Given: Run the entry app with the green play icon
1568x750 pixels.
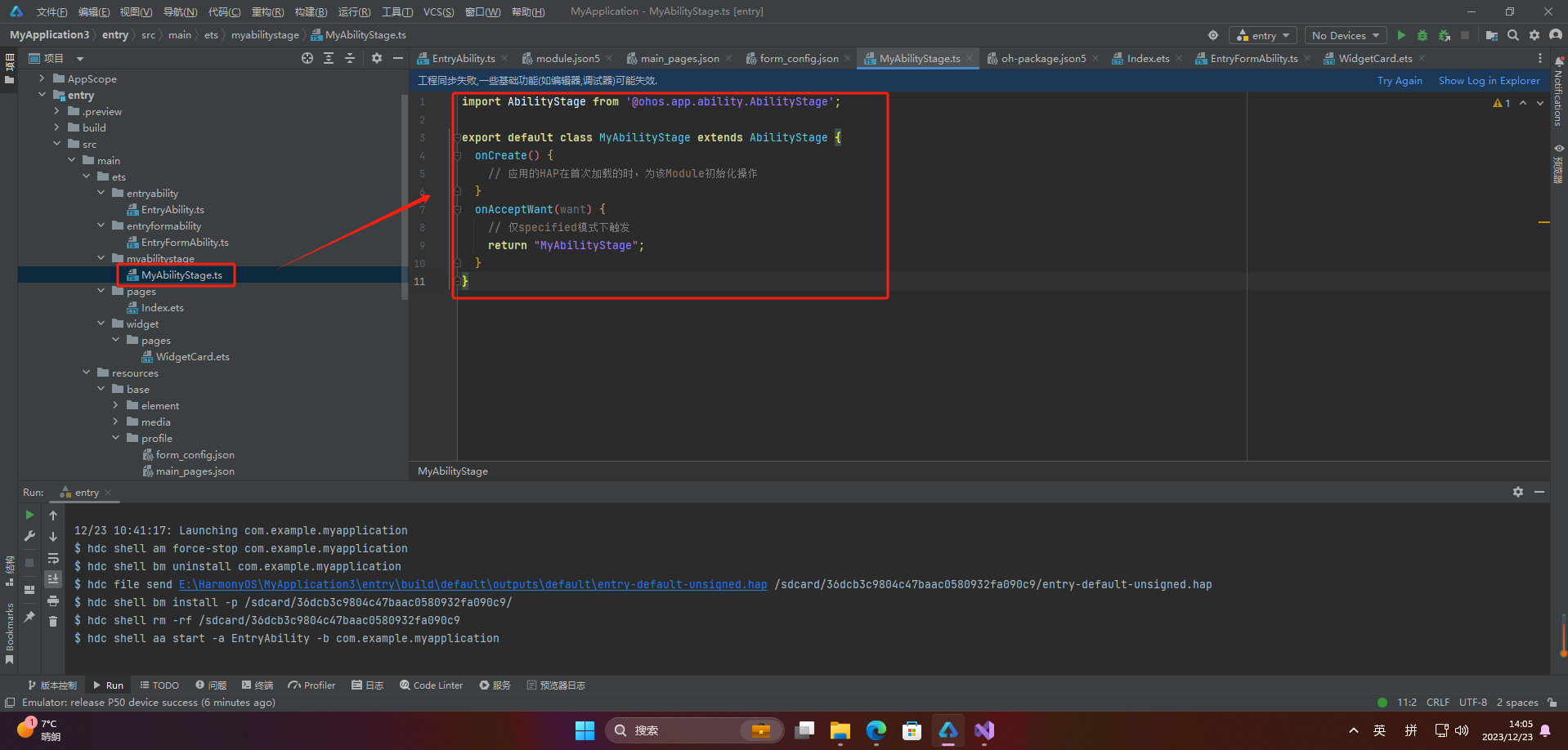Looking at the screenshot, I should pos(1401,35).
